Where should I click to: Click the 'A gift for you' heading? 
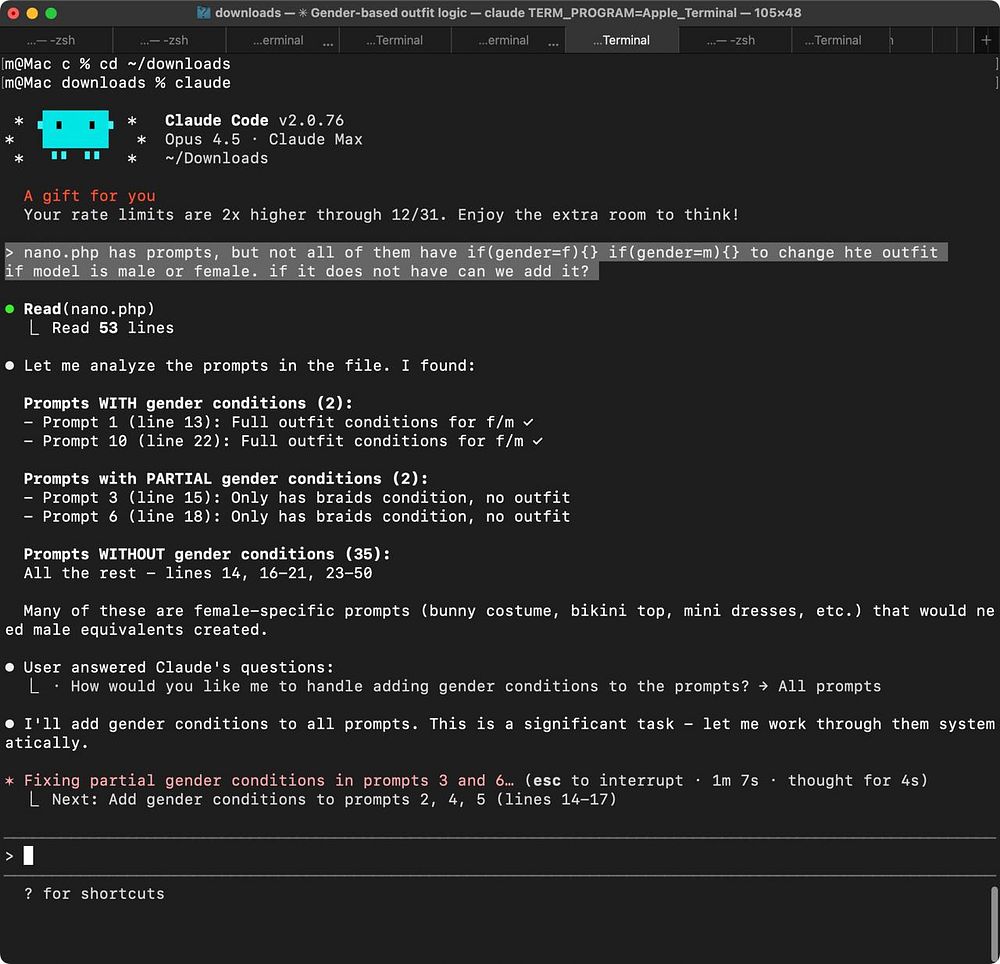(89, 196)
